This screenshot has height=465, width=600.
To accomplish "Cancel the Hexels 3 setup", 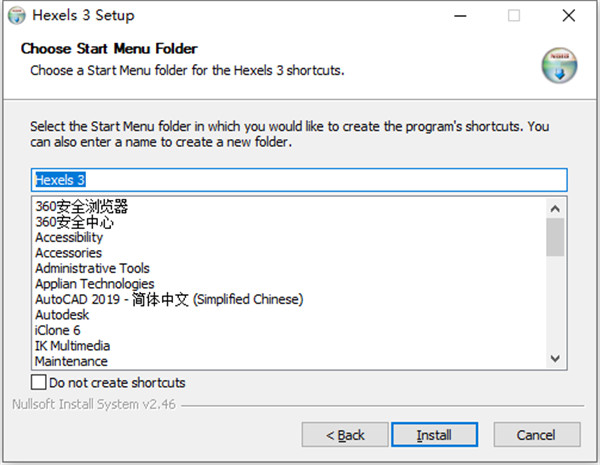I will 536,435.
